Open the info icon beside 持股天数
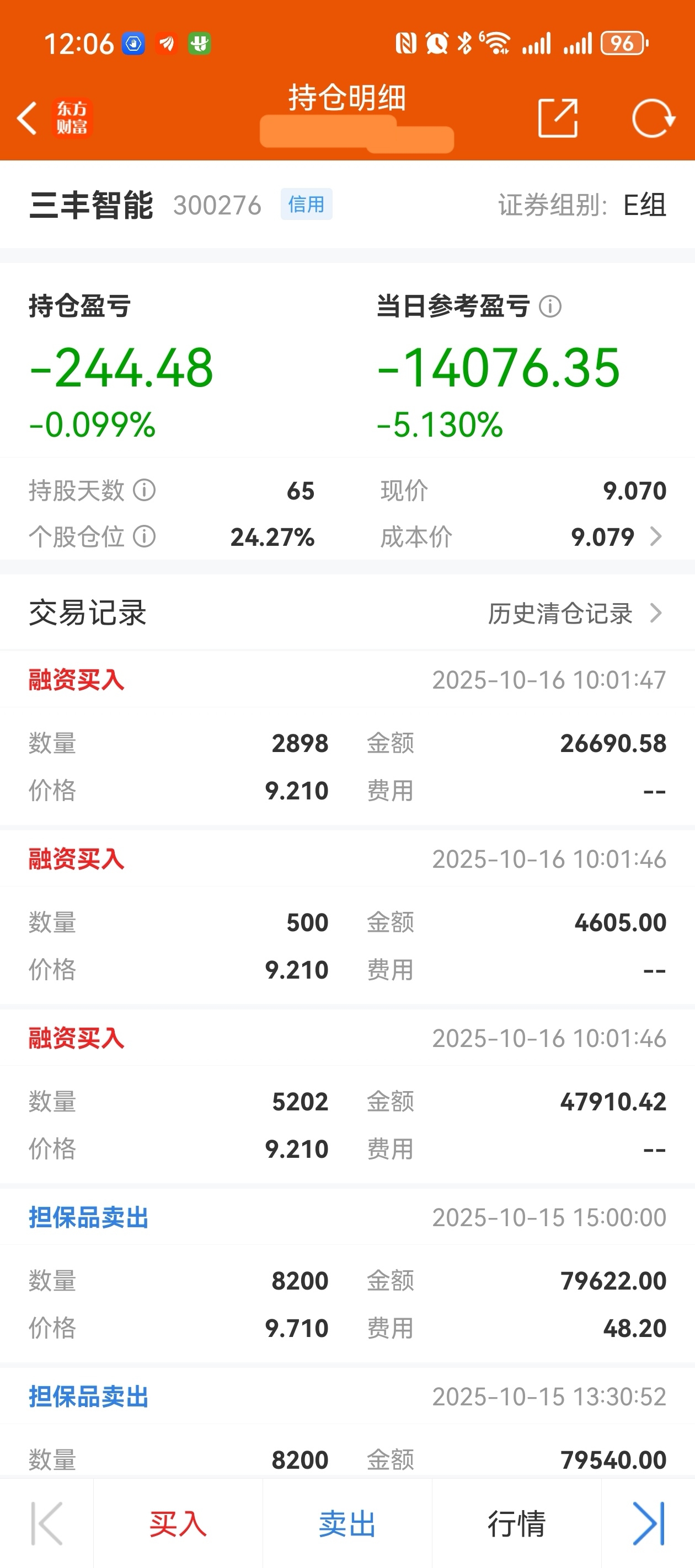The image size is (695, 1568). tap(145, 490)
